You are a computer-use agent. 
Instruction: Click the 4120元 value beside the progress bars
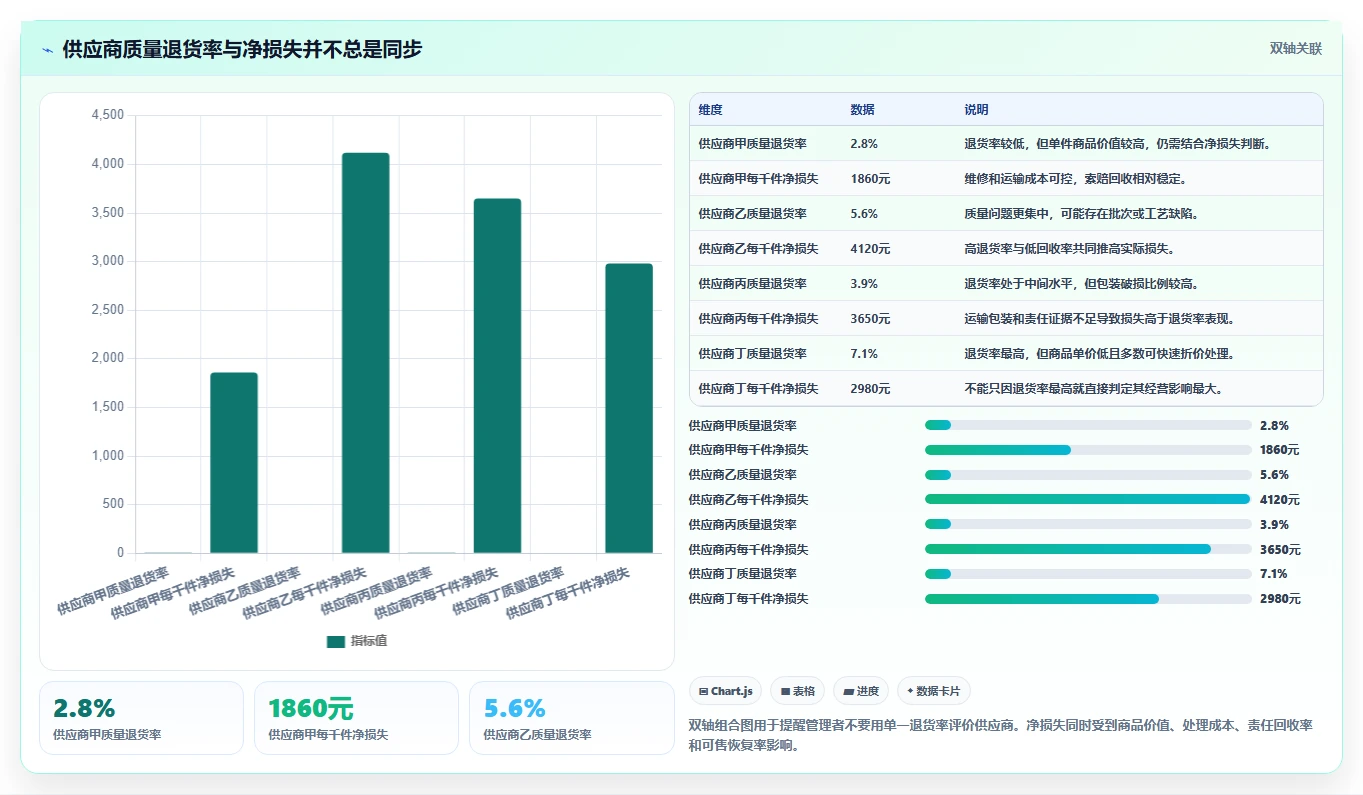coord(1280,500)
